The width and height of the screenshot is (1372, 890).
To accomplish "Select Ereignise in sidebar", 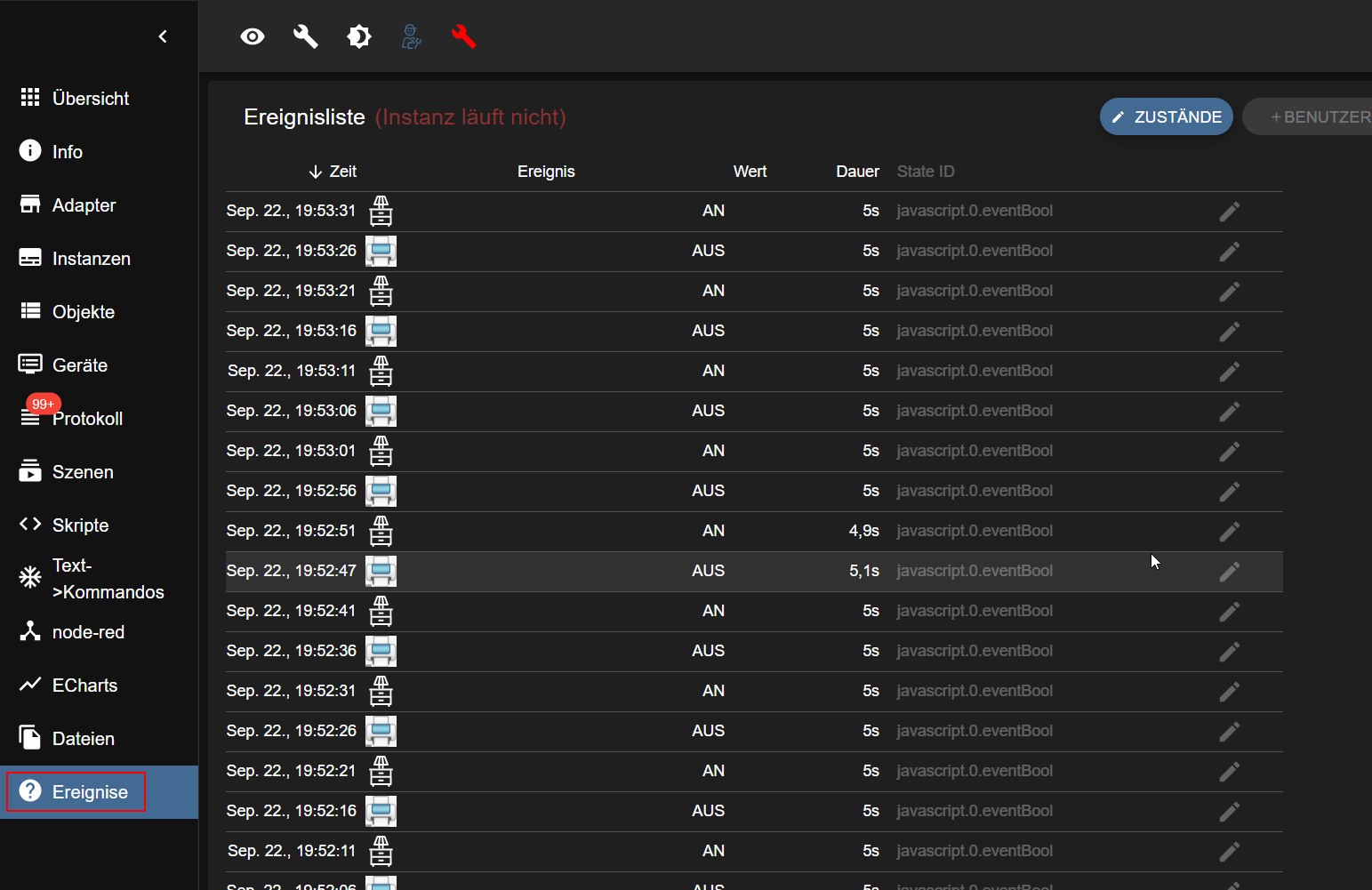I will tap(99, 791).
